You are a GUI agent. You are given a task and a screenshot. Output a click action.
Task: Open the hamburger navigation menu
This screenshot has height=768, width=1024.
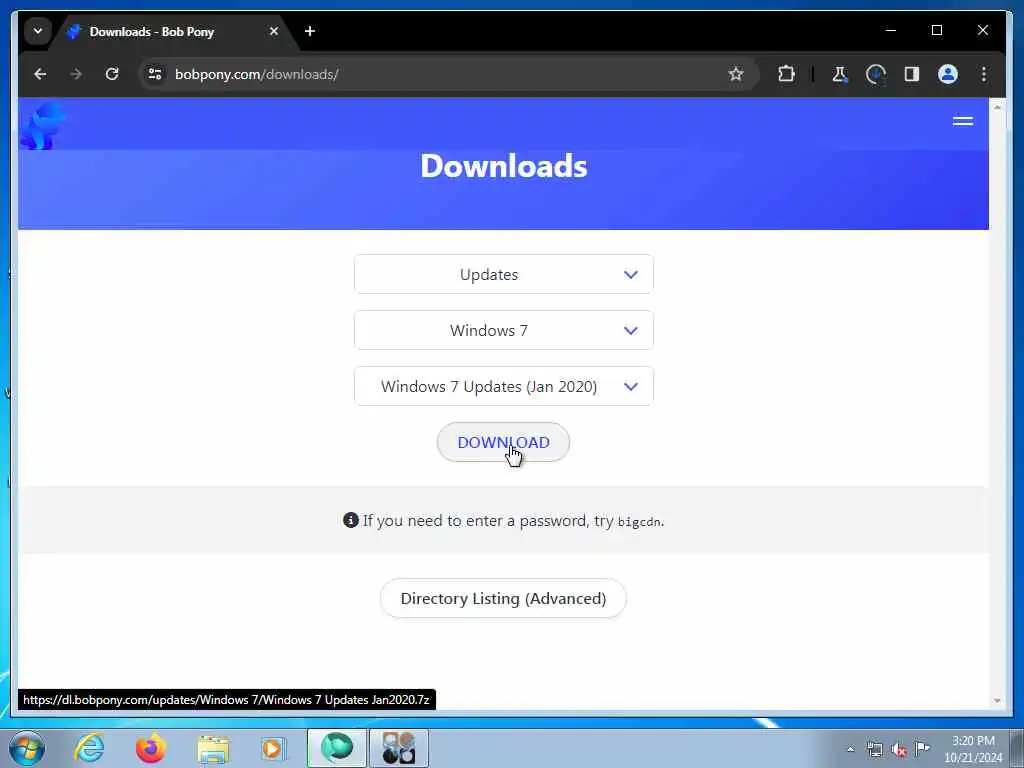tap(963, 121)
